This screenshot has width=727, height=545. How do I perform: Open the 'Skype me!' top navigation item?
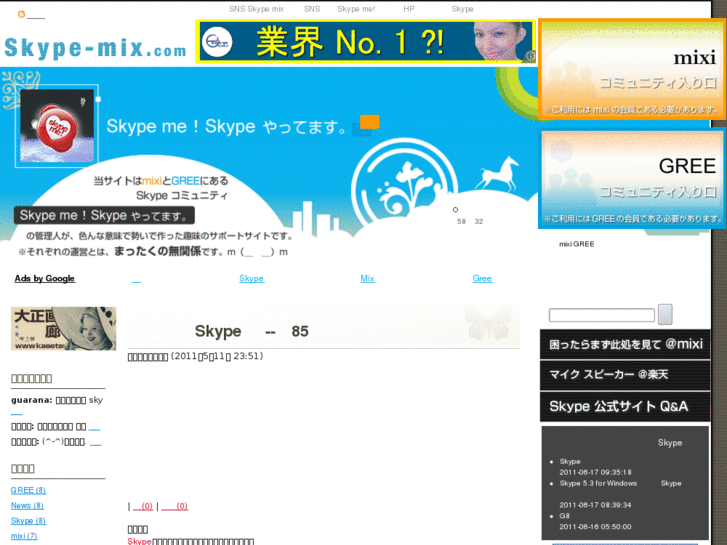[x=356, y=9]
